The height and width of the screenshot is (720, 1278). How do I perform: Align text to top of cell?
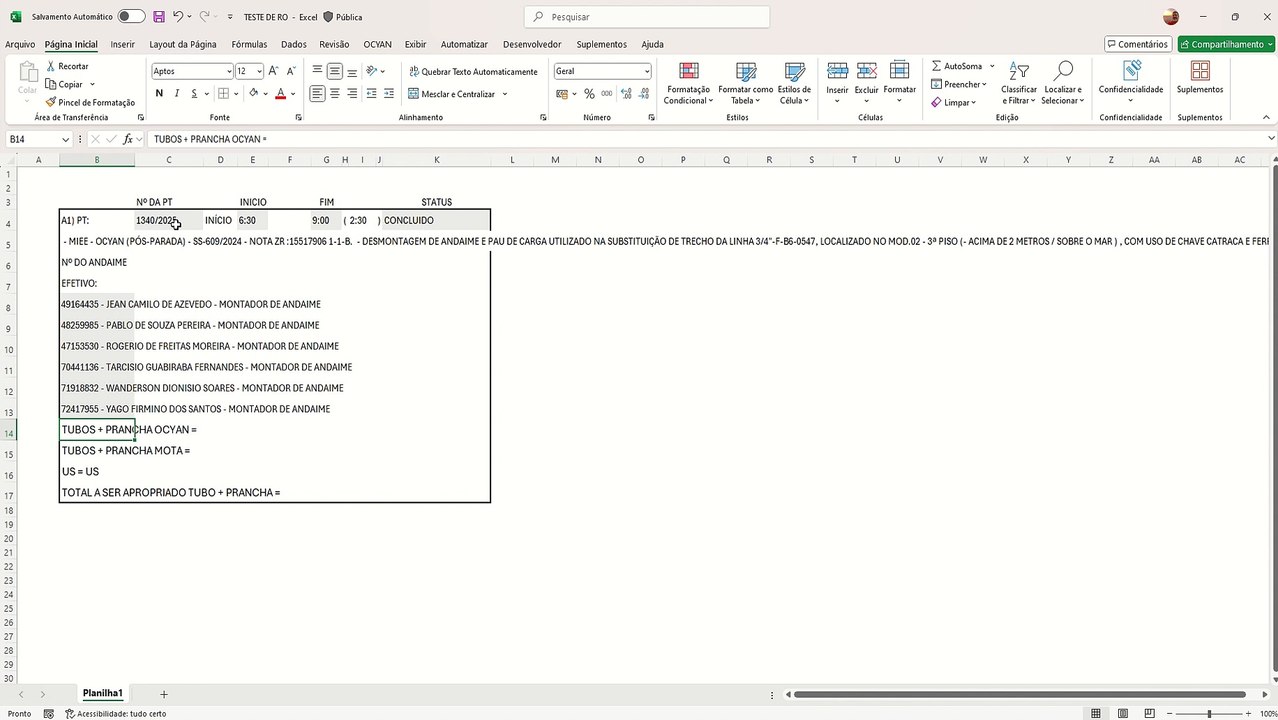point(317,71)
